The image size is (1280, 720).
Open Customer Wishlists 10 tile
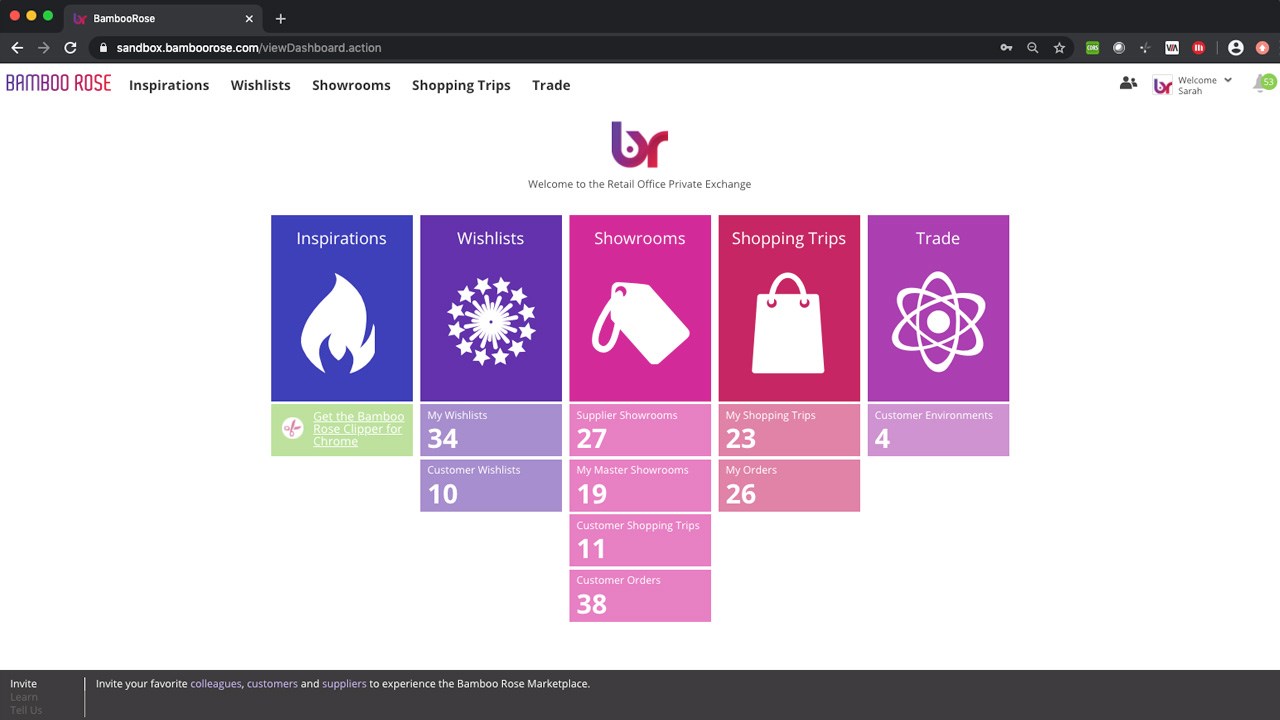(x=490, y=485)
